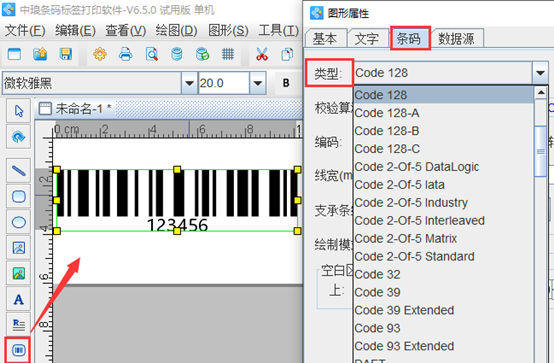This screenshot has width=554, height=363.
Task: Open the font name dropdown arrow
Action: click(x=189, y=83)
